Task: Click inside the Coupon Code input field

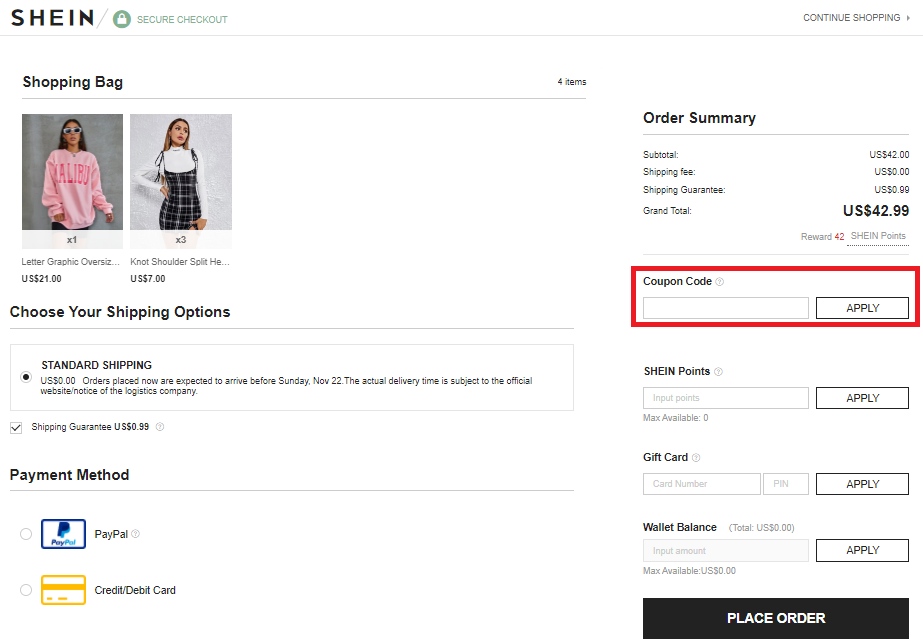Action: pos(725,307)
